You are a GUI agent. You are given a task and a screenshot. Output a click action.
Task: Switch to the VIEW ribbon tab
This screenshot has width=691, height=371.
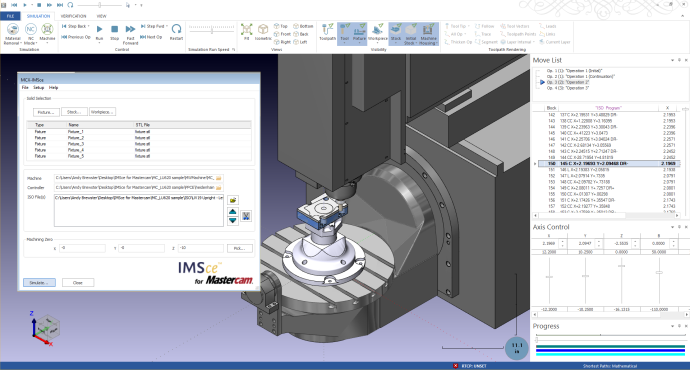[101, 16]
